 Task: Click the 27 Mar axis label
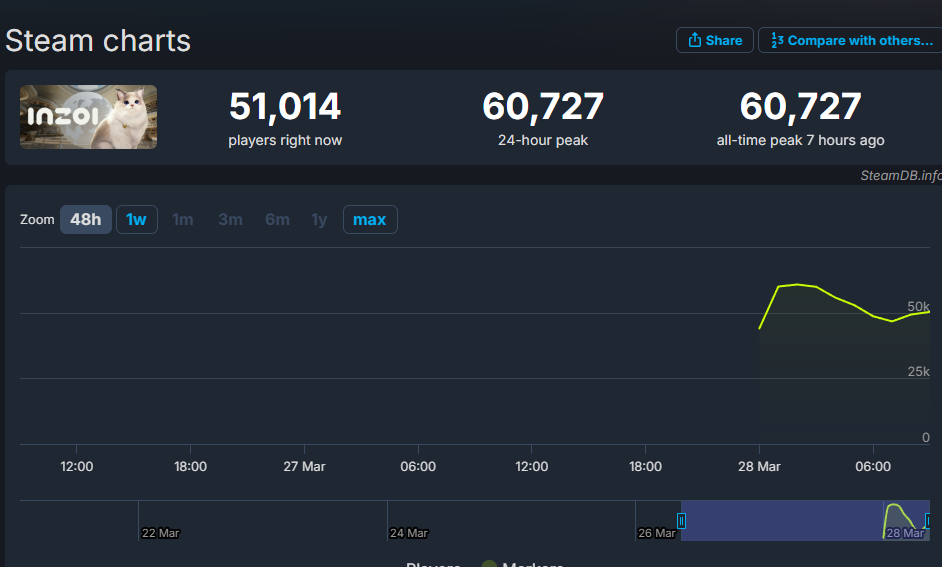pyautogui.click(x=304, y=466)
